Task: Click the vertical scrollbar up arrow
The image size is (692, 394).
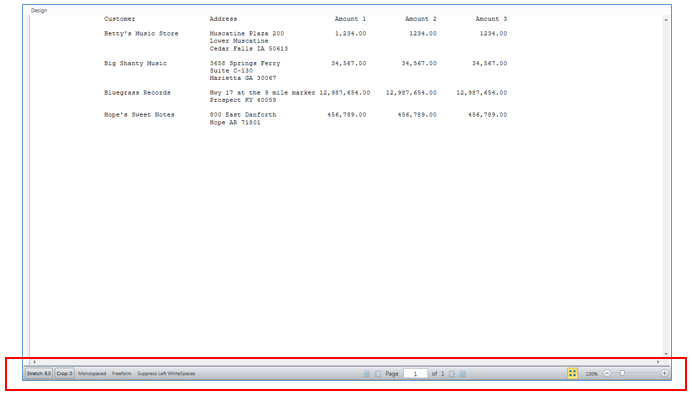Action: pos(666,20)
